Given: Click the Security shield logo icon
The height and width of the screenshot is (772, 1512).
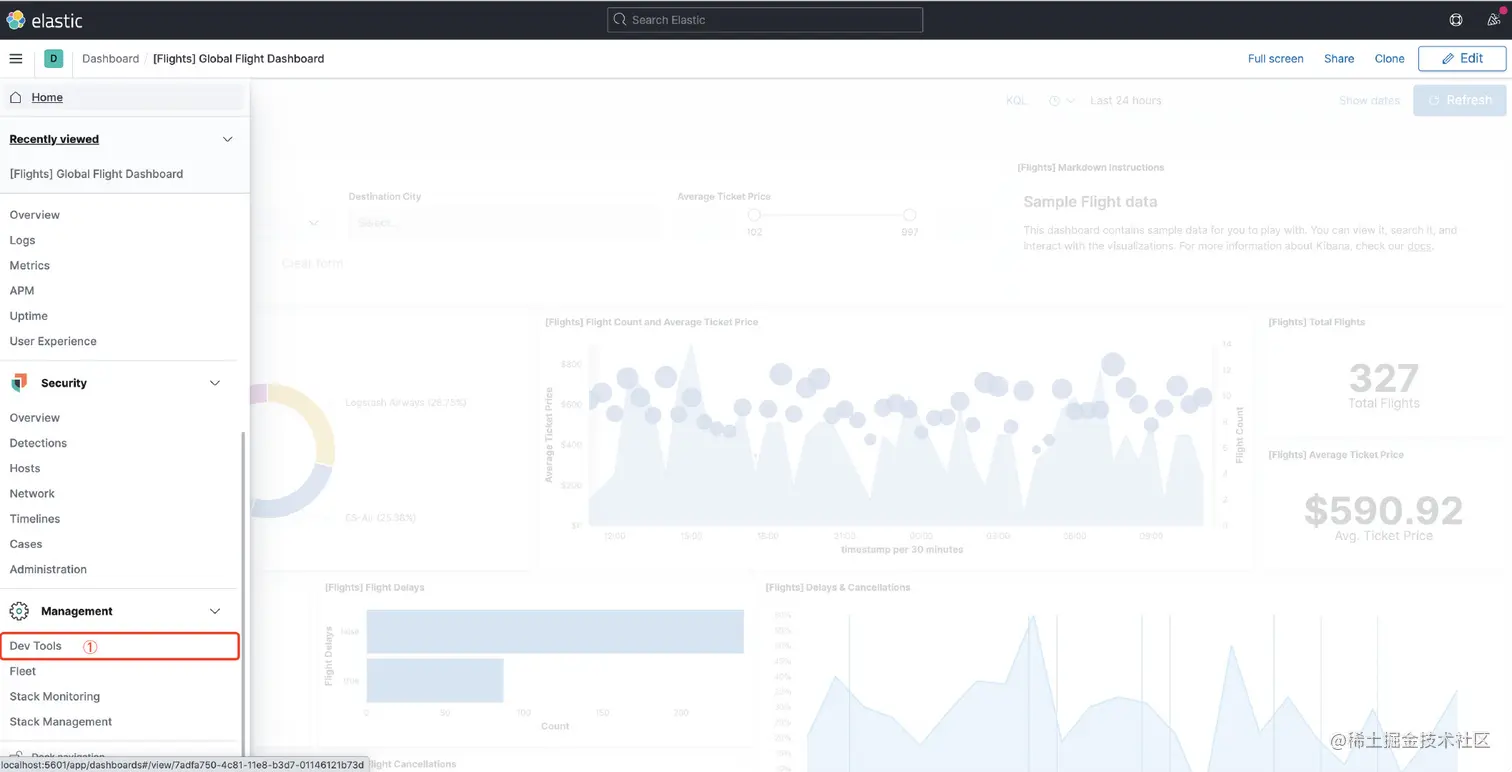Looking at the screenshot, I should (x=18, y=383).
